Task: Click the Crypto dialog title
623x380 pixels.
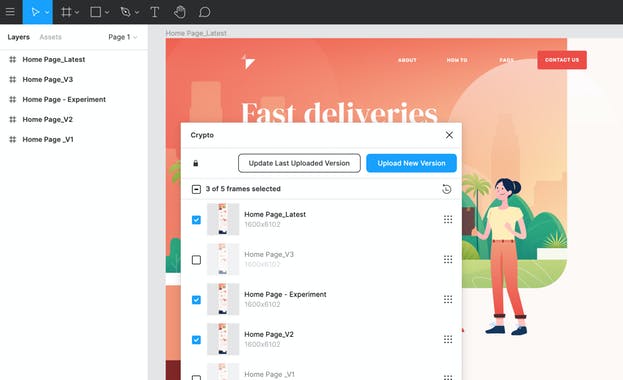Action: point(202,135)
